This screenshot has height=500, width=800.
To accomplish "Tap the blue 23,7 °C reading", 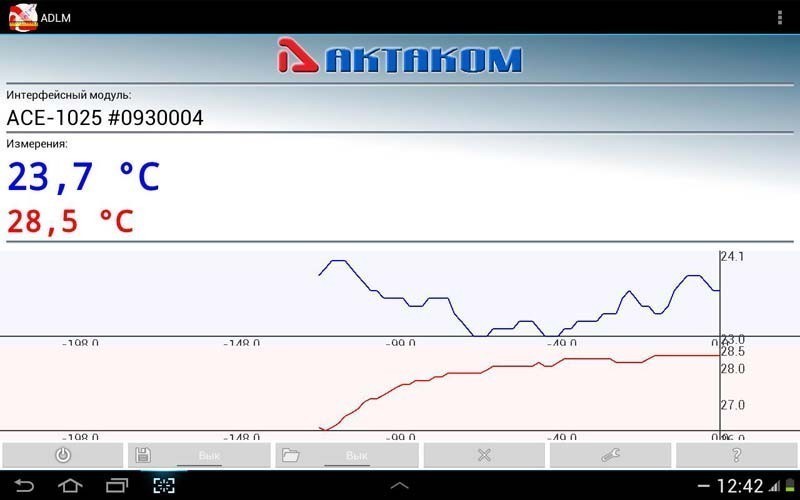I will tap(84, 177).
